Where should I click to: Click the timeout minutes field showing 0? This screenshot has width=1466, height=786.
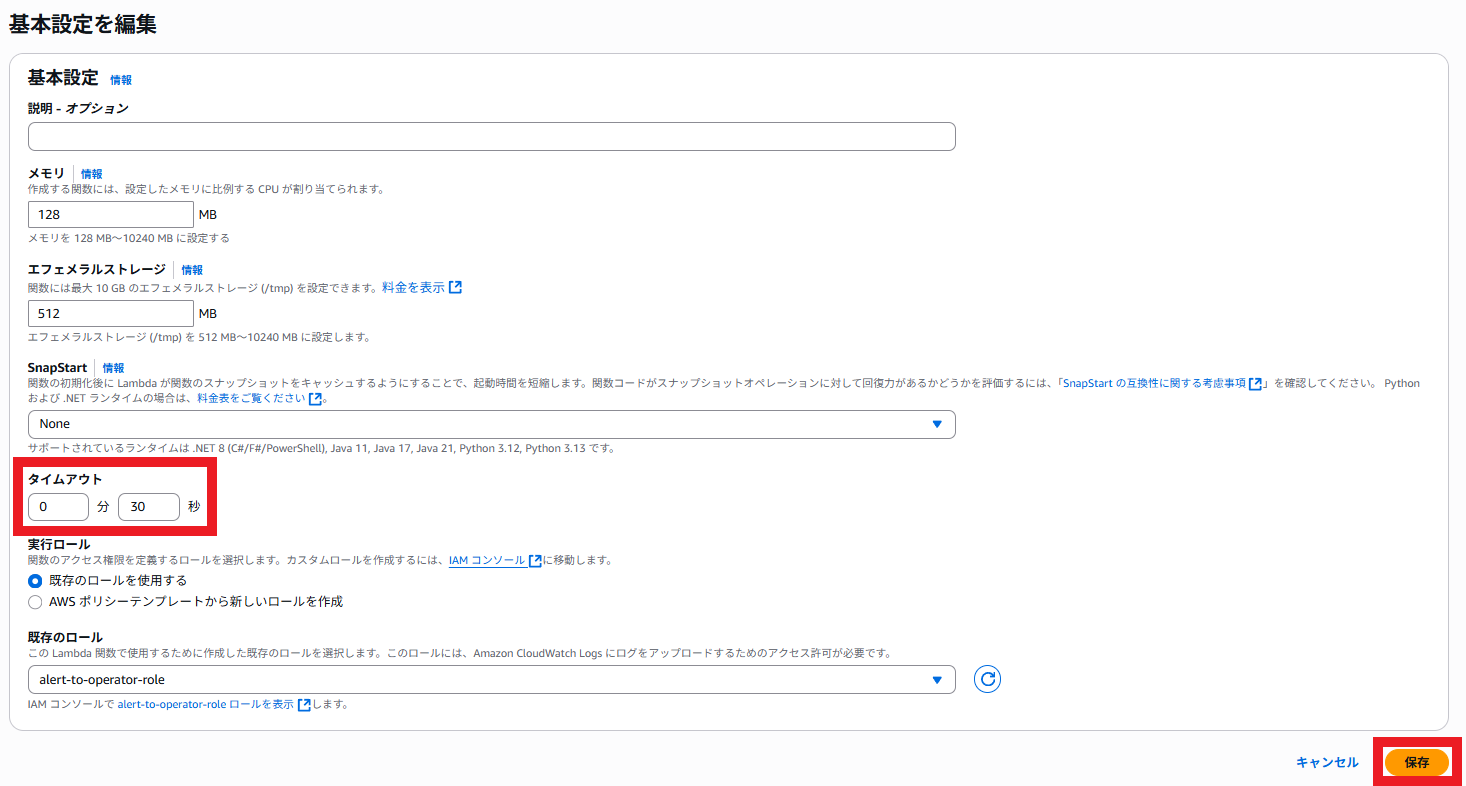(58, 507)
